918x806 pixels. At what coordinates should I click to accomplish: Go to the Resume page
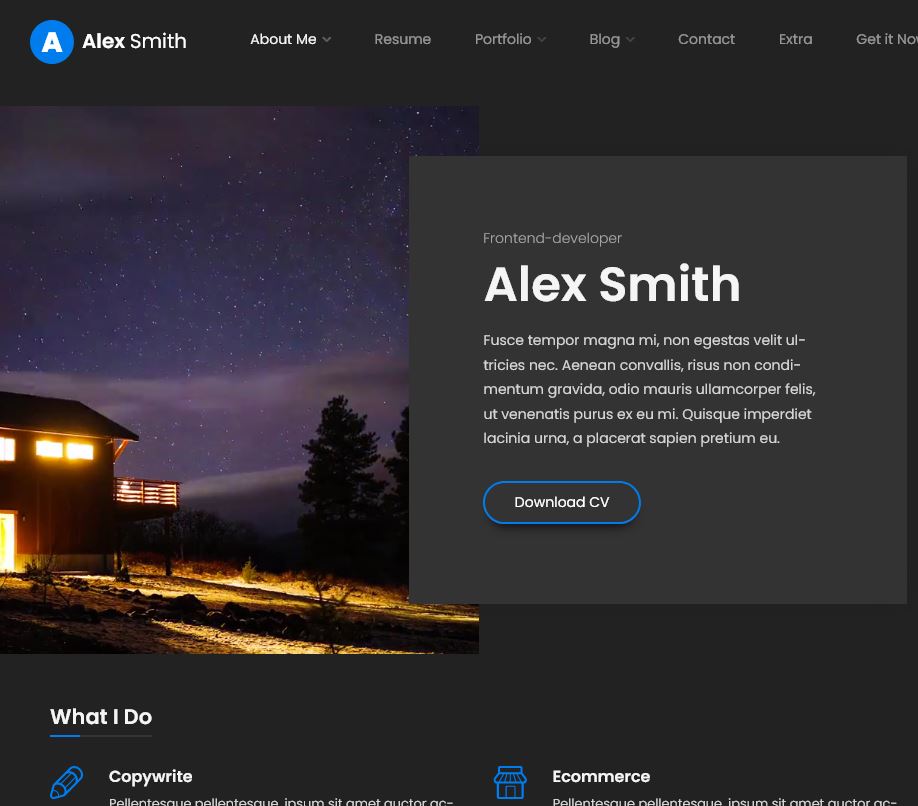(403, 39)
